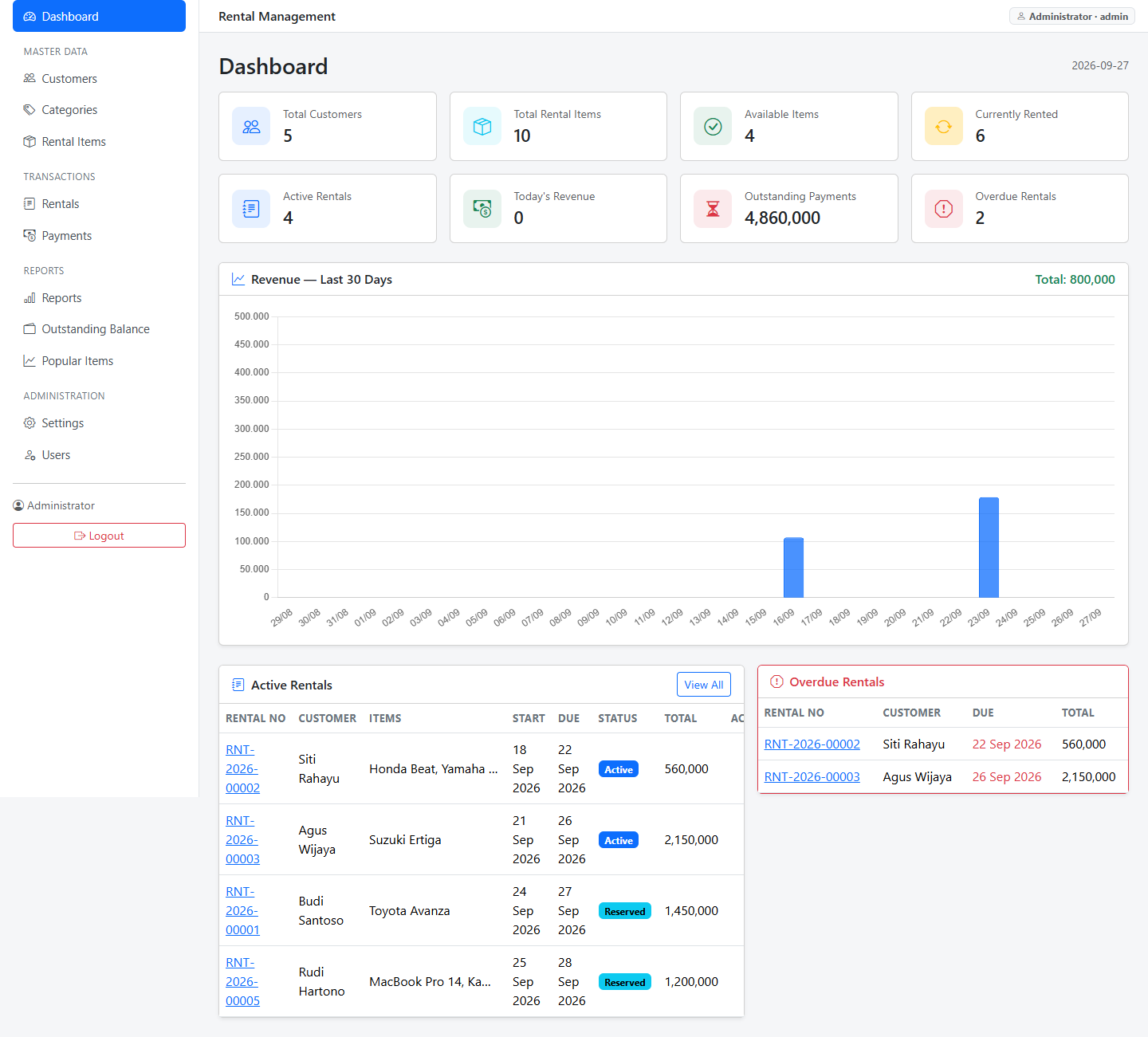Open RNT-2026-00003 in Overdue Rentals panel
1148x1037 pixels.
coord(812,776)
